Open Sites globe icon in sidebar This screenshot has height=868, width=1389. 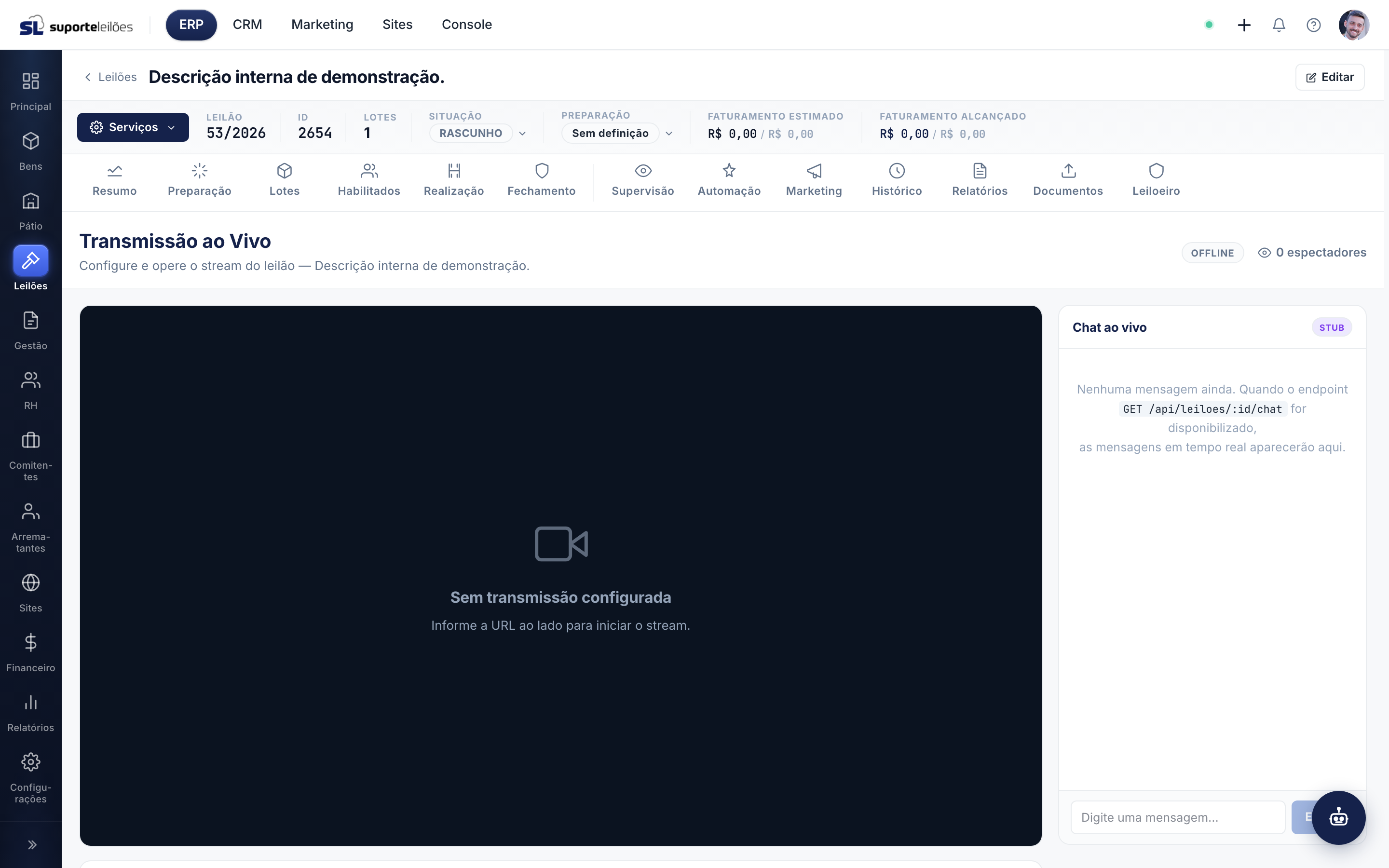point(30,583)
